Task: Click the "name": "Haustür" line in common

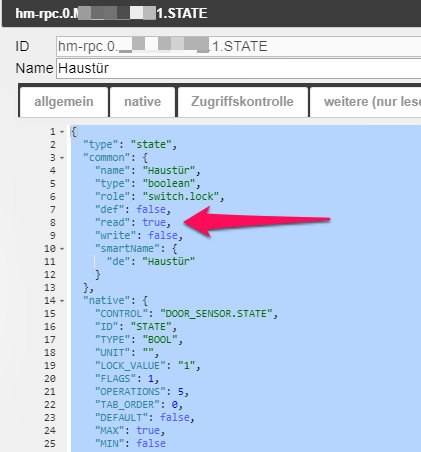Action: (x=148, y=171)
